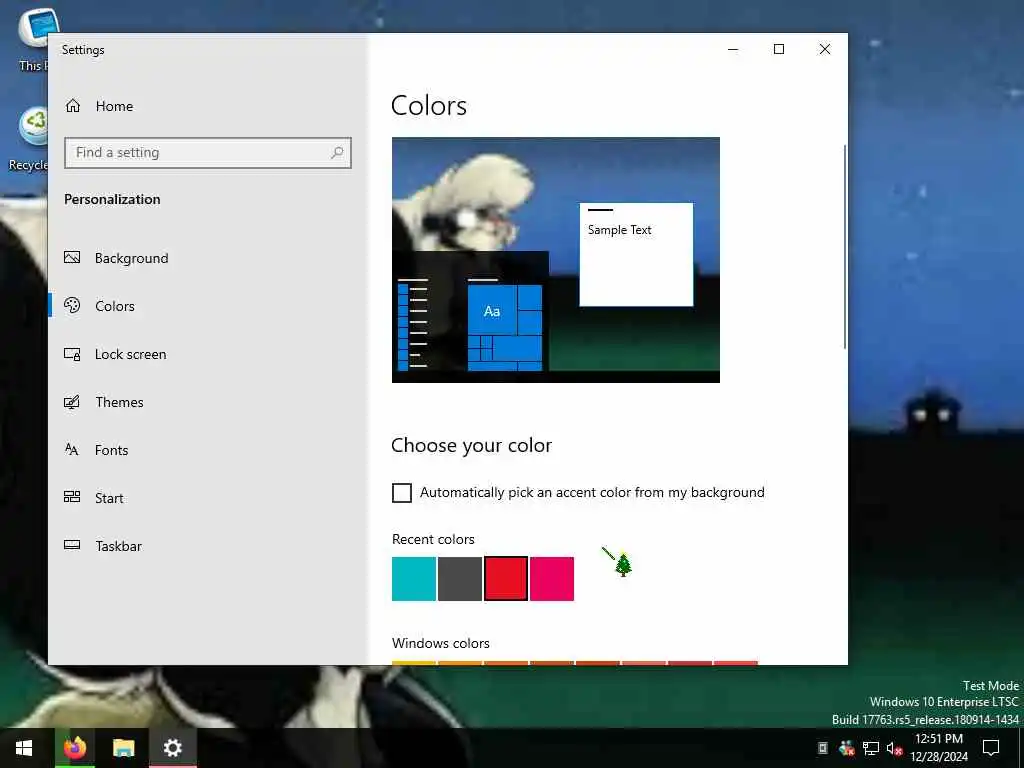This screenshot has width=1024, height=768.
Task: Click the Choose your color heading
Action: click(472, 445)
